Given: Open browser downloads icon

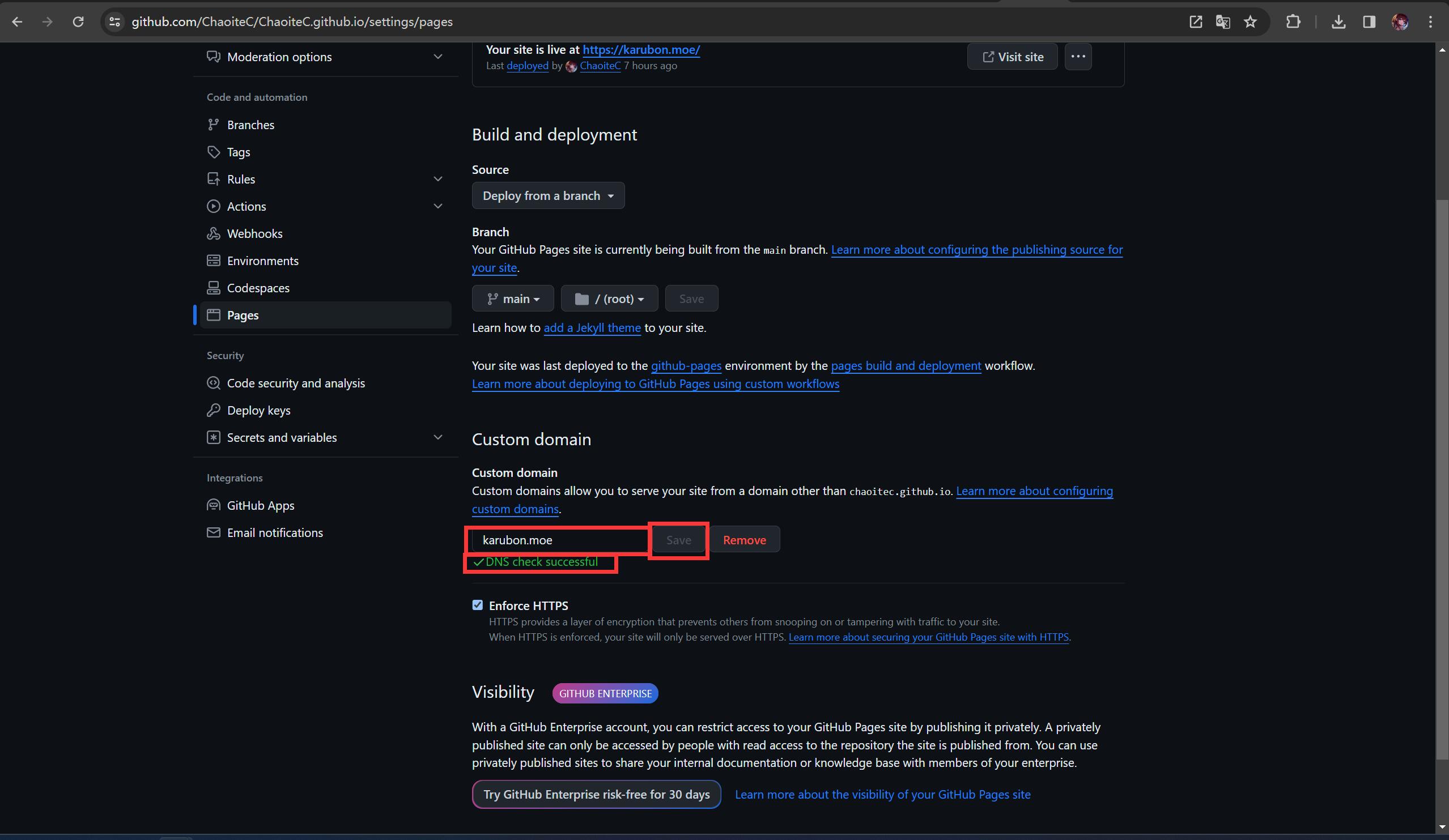Looking at the screenshot, I should coord(1338,22).
